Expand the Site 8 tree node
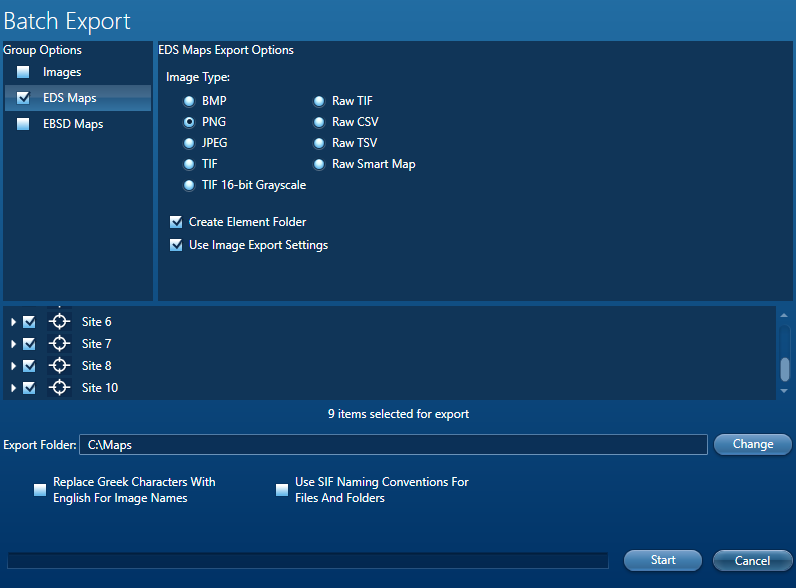The image size is (796, 588). 13,366
